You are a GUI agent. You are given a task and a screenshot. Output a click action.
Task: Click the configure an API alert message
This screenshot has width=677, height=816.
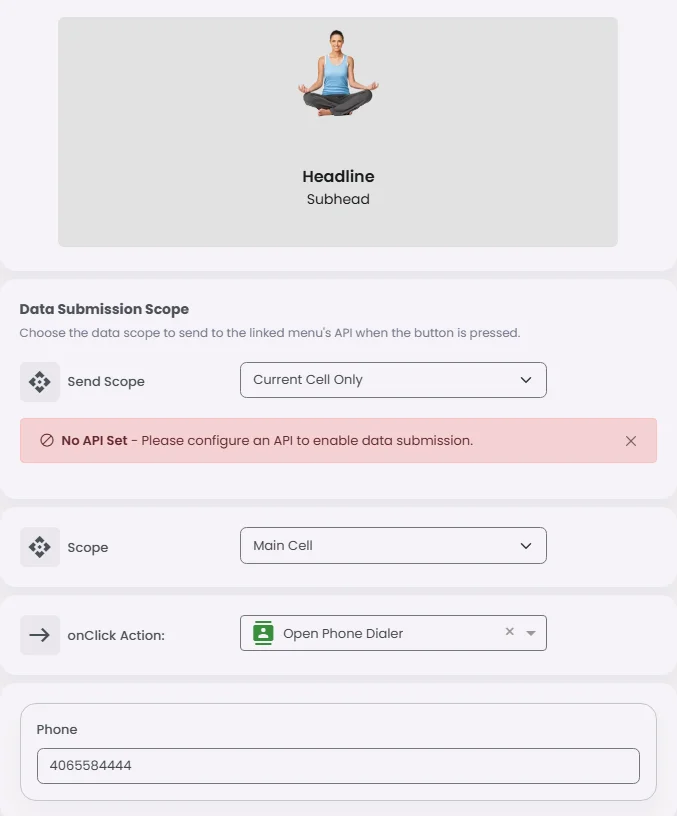coord(307,441)
